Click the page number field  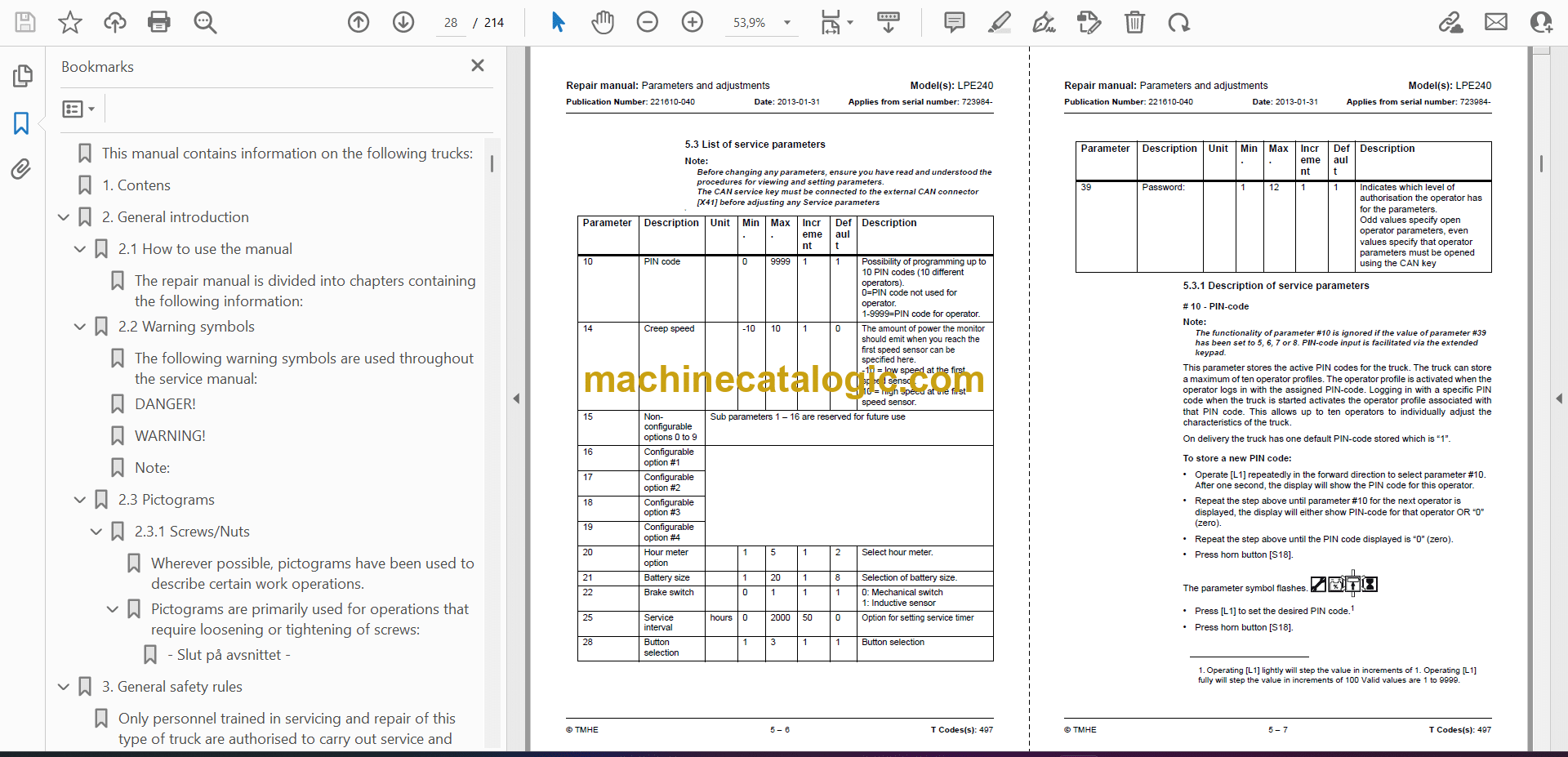click(451, 23)
